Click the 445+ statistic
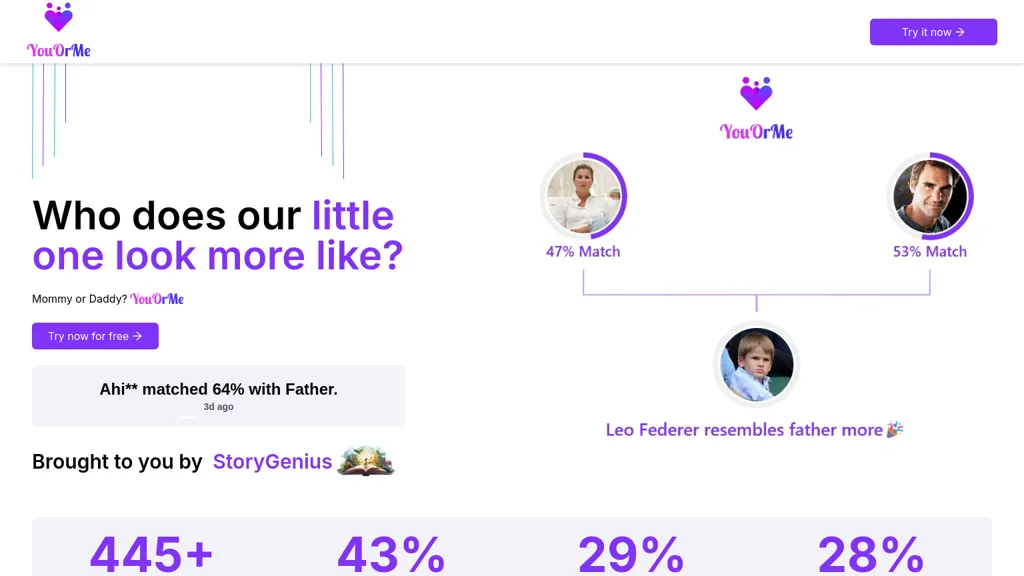This screenshot has width=1024, height=576. point(152,554)
